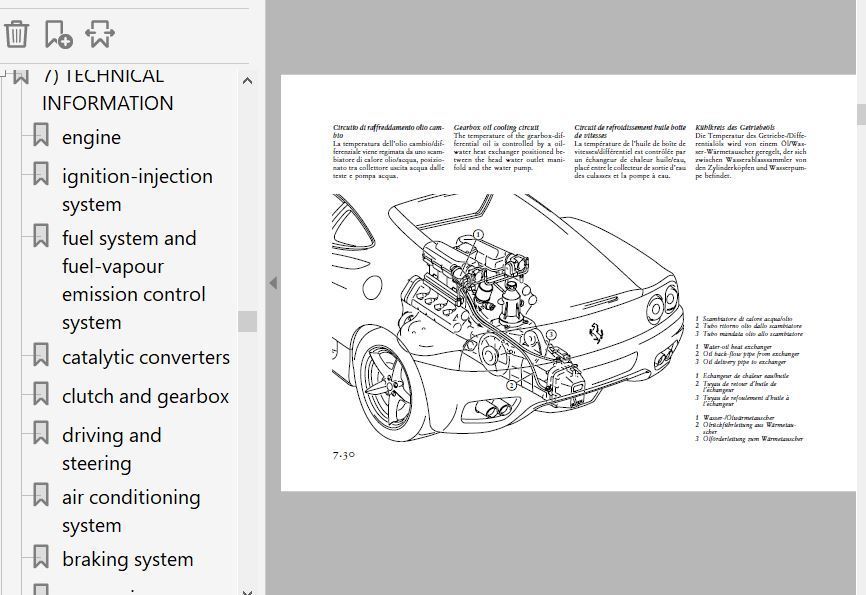Open 'fuel system and fuel-vapour emission control system' bookmark

tap(134, 280)
